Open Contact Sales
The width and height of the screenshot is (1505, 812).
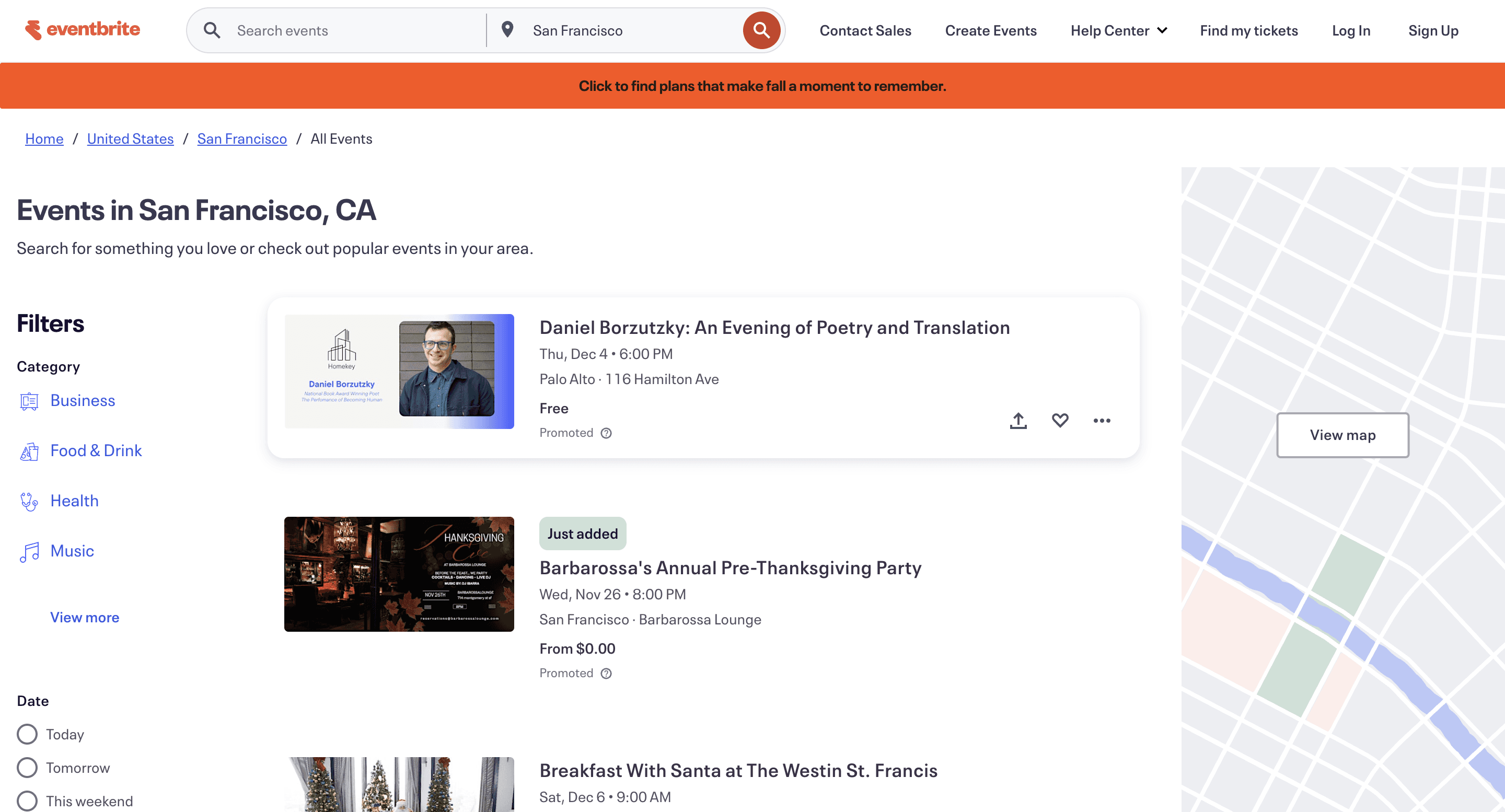(x=865, y=30)
